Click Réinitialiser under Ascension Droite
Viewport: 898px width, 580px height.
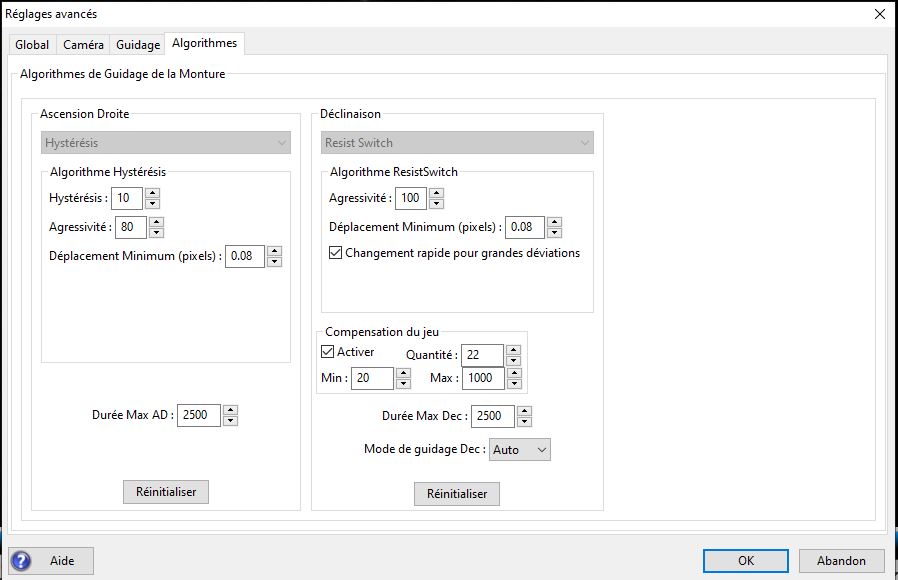166,492
